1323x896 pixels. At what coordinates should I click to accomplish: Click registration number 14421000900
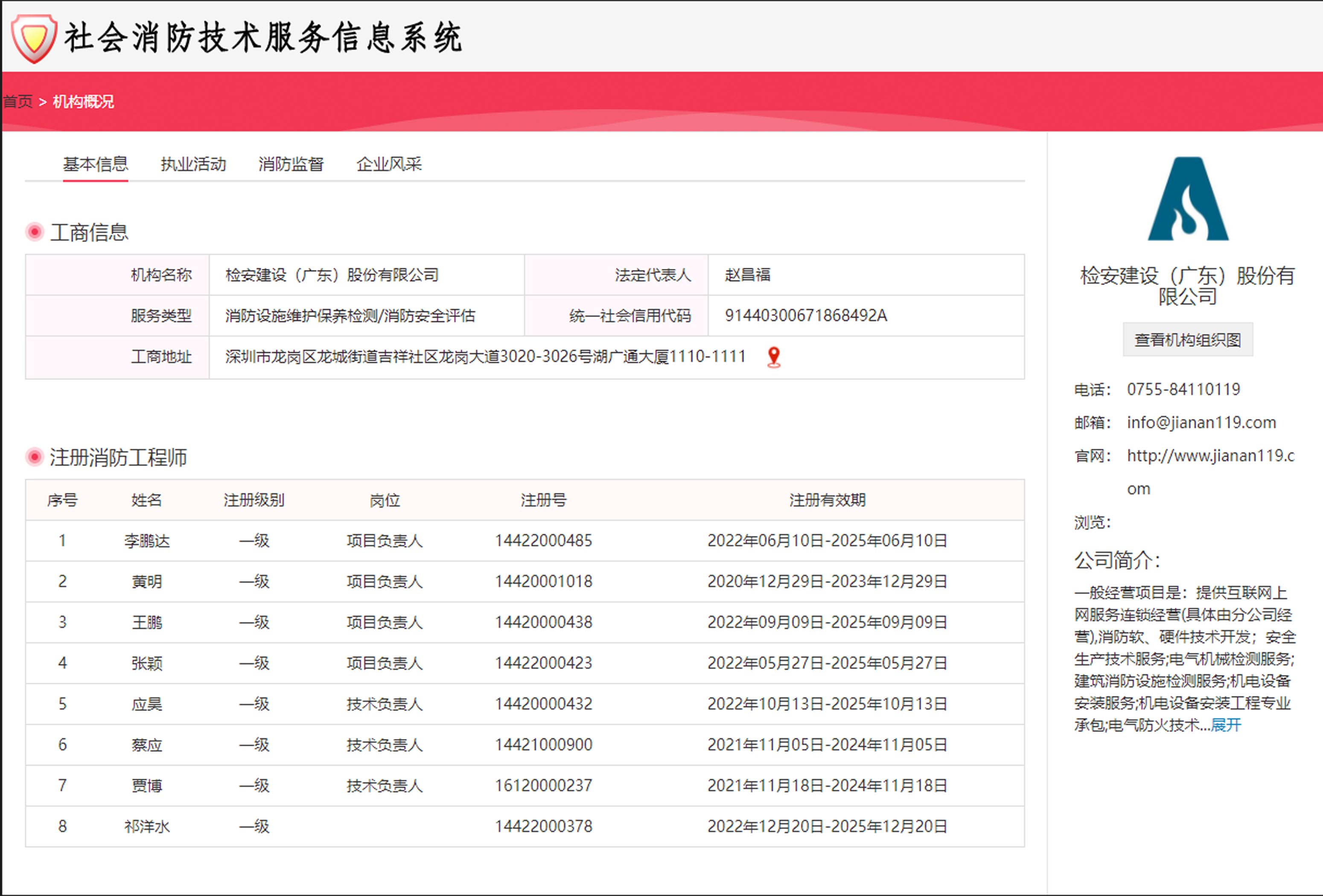coord(544,745)
